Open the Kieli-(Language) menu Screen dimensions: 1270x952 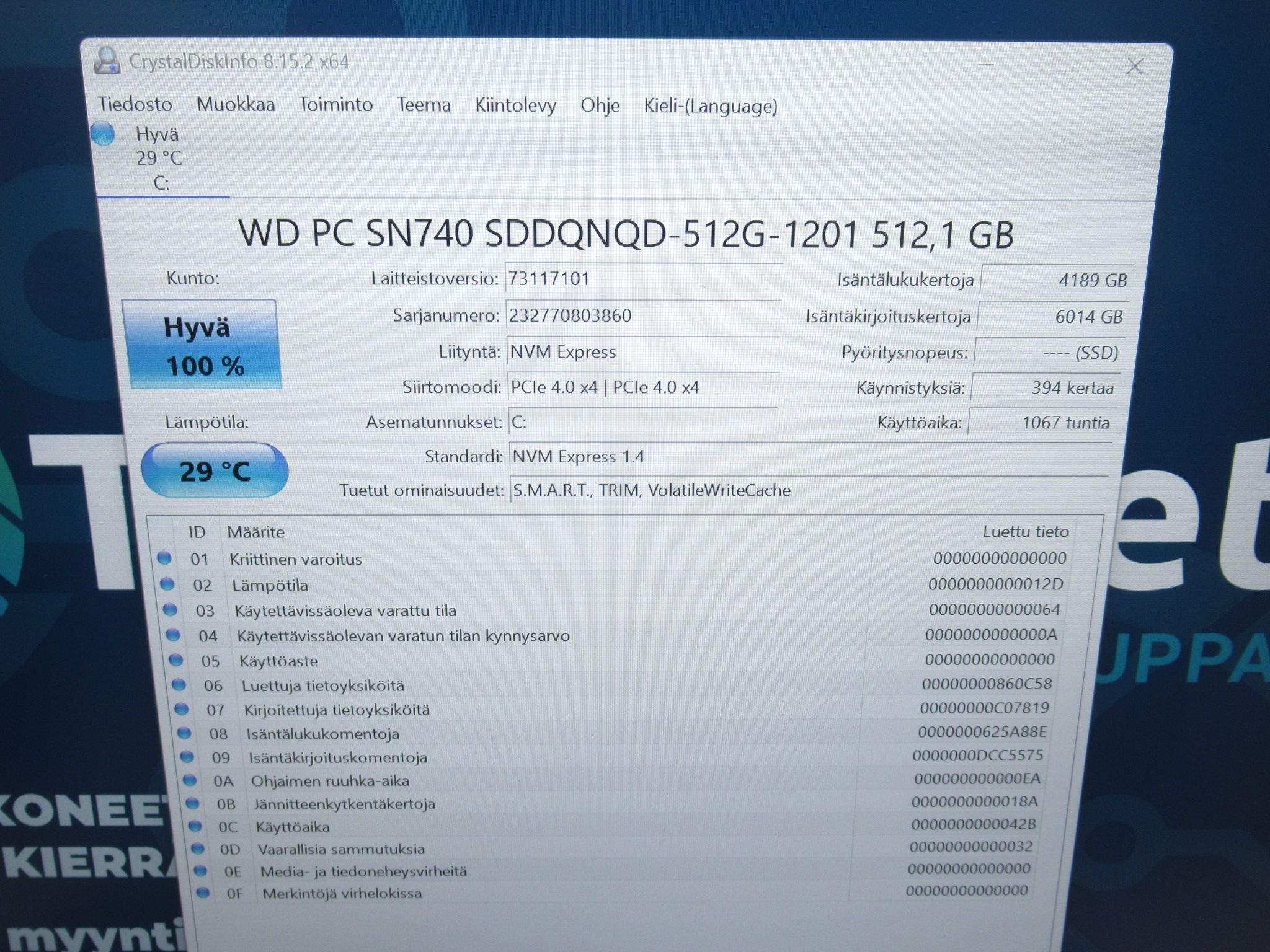click(711, 106)
